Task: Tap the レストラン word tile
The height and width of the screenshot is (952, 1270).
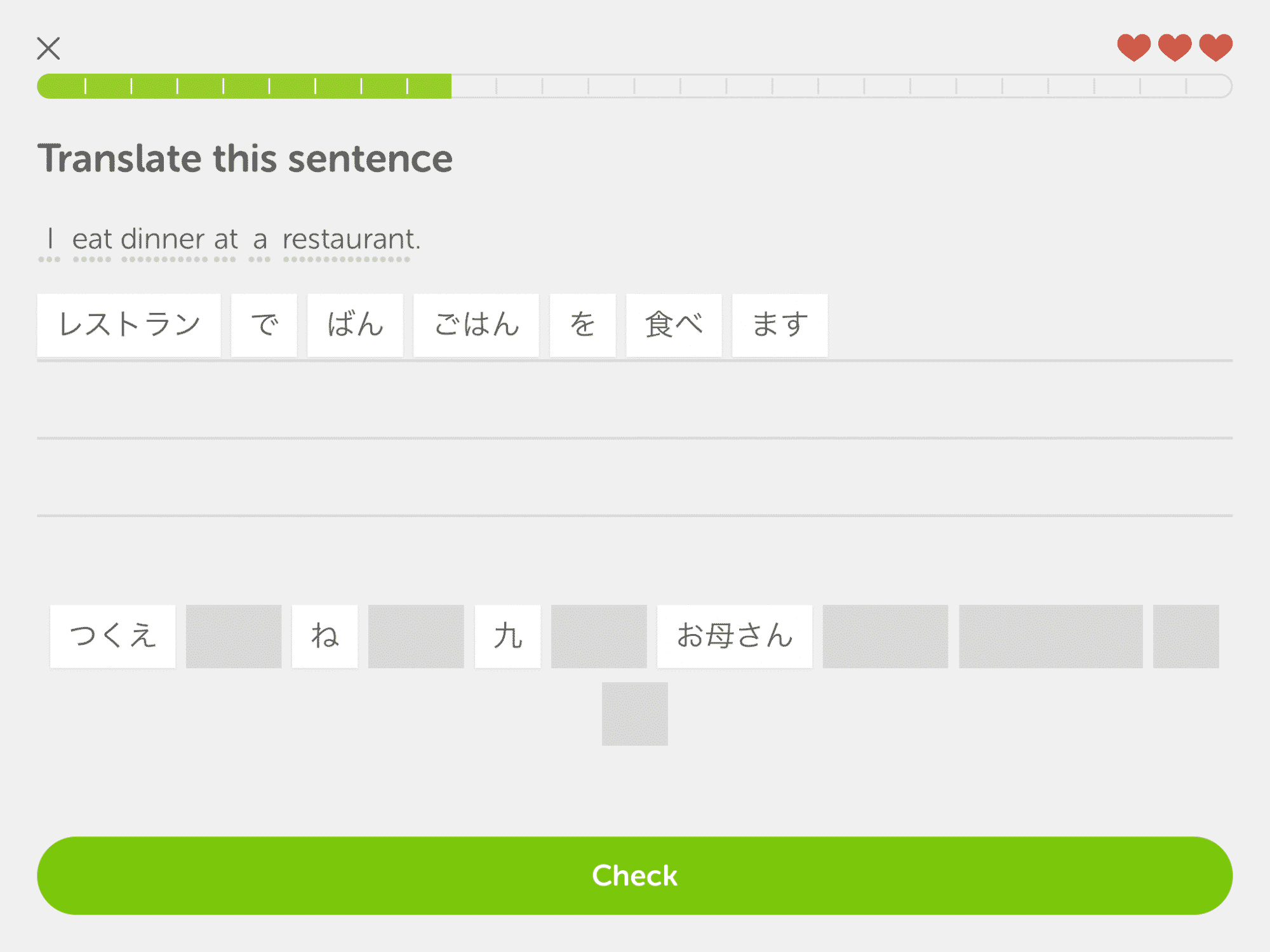Action: (x=129, y=325)
